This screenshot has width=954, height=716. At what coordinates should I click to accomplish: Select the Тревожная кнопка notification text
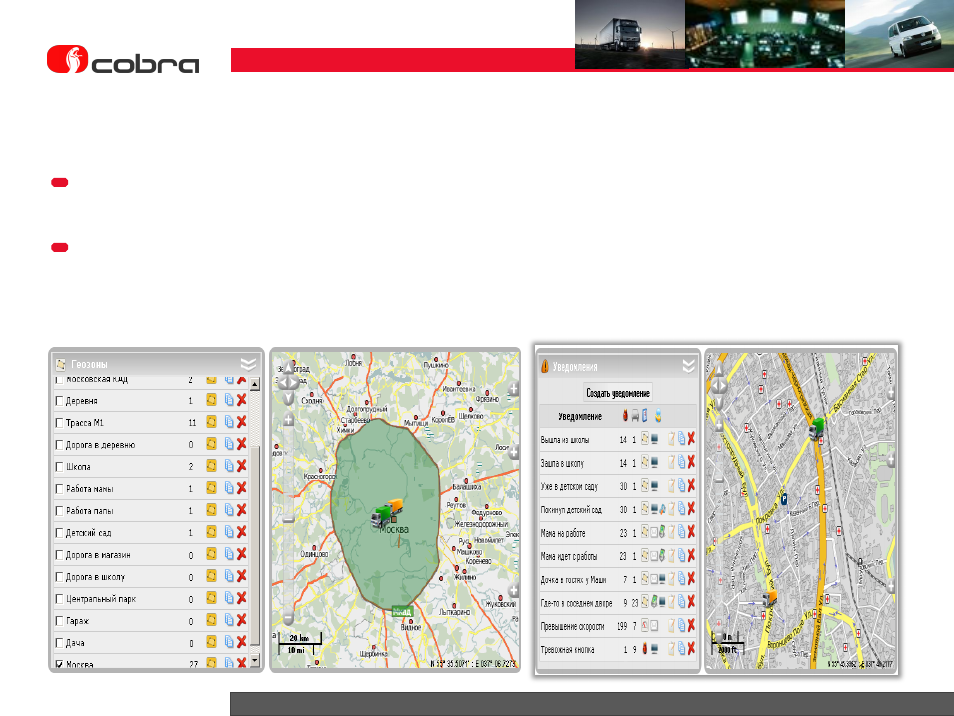(x=568, y=650)
